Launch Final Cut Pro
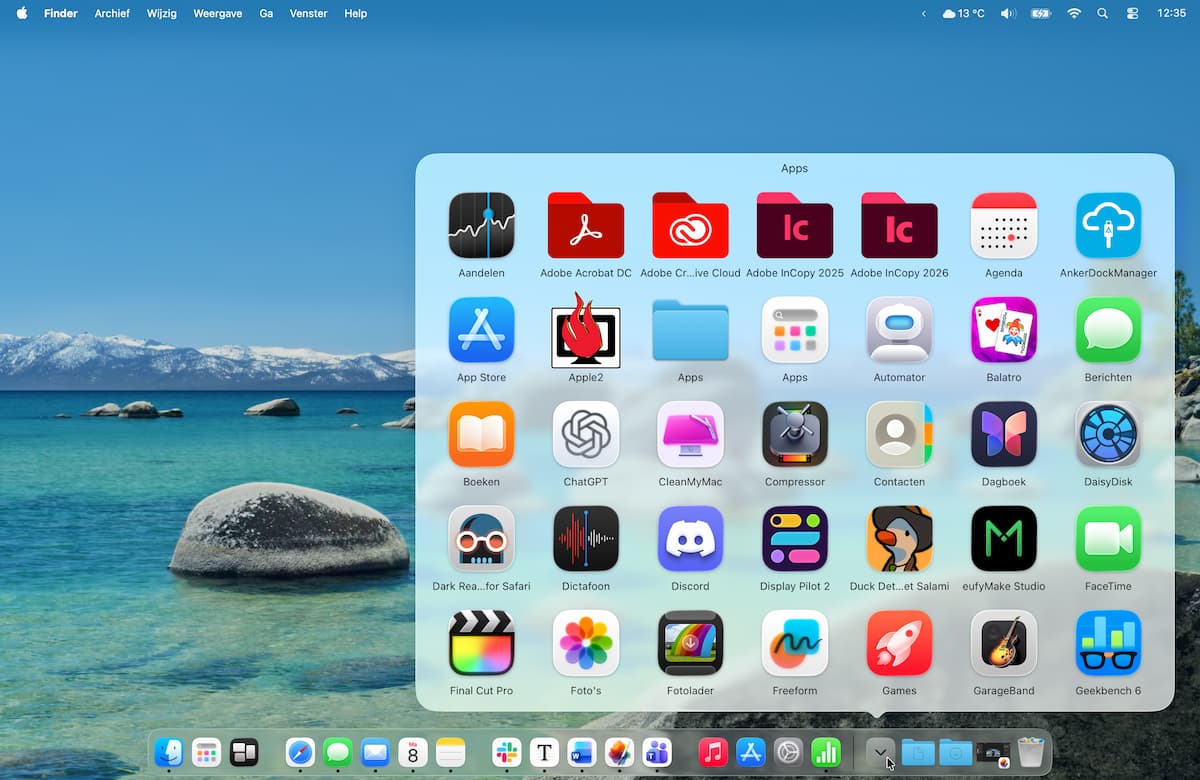Screen dimensions: 1200x780 pyautogui.click(x=481, y=644)
